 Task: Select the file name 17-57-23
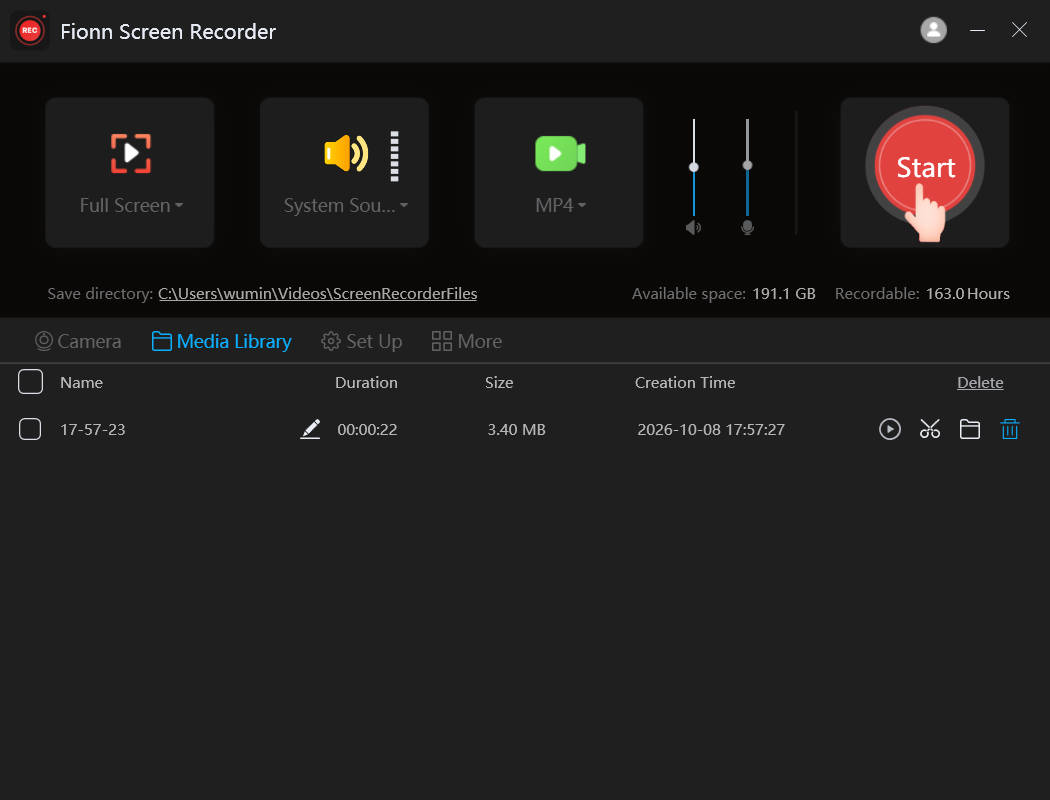point(92,430)
